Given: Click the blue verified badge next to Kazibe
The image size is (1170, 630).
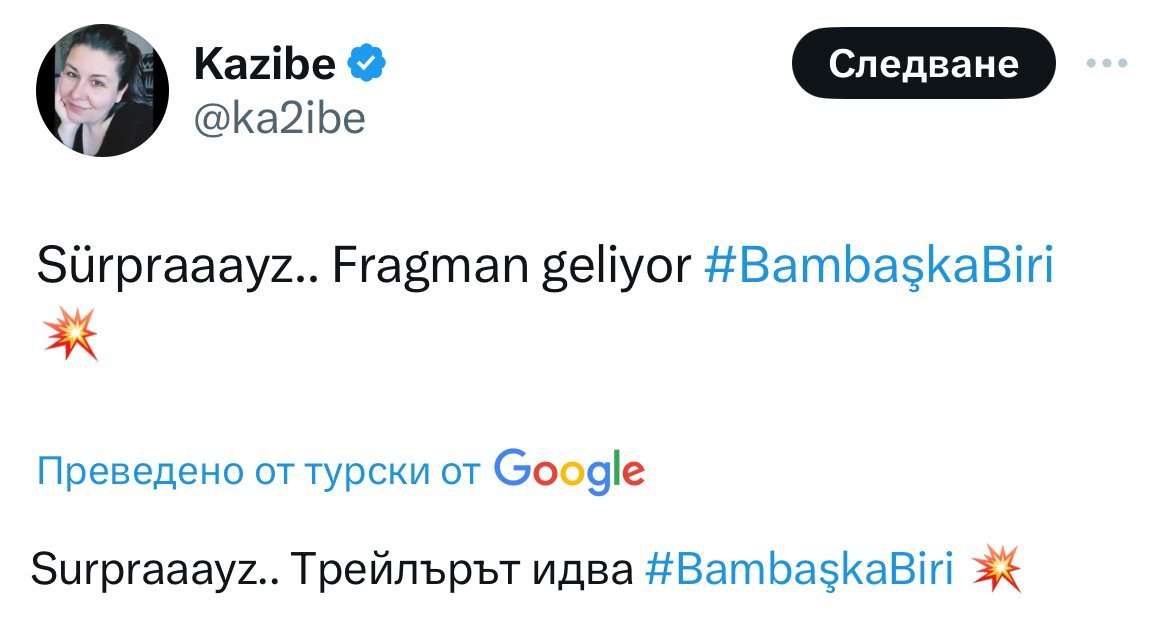Looking at the screenshot, I should pos(366,65).
